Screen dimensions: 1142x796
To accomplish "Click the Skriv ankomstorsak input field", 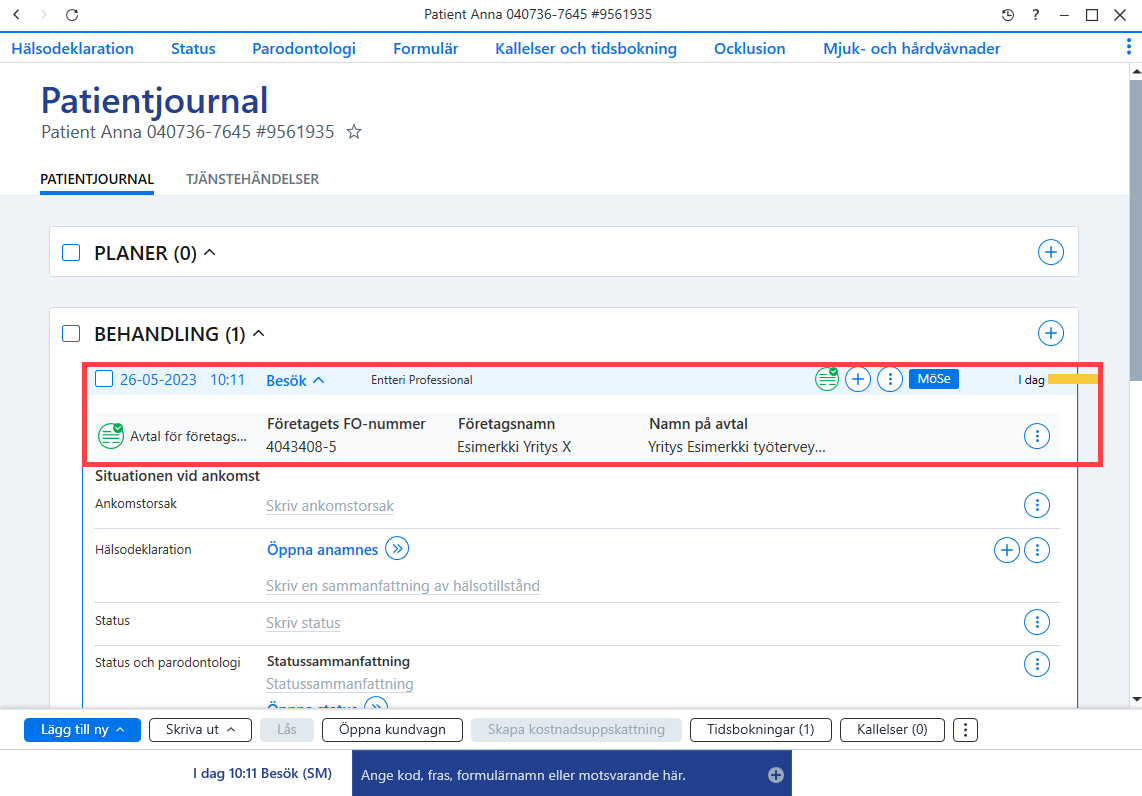I will click(330, 506).
